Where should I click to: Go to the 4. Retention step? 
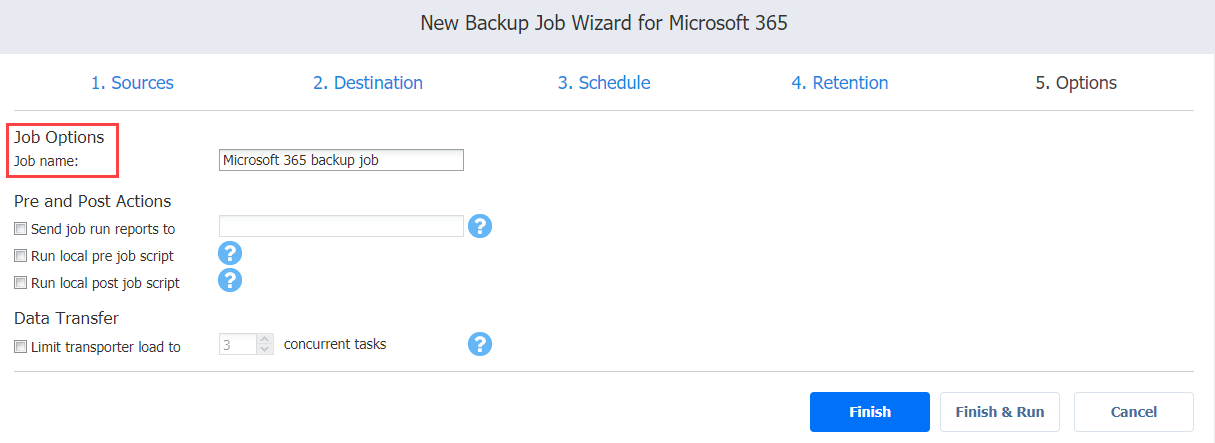840,83
